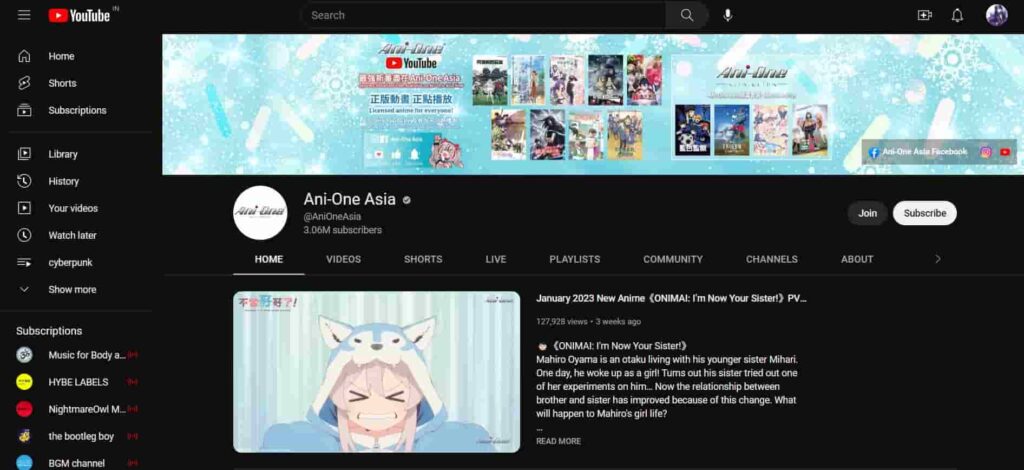The width and height of the screenshot is (1024, 470).
Task: Open Ani-One Asia Facebook link
Action: 918,152
